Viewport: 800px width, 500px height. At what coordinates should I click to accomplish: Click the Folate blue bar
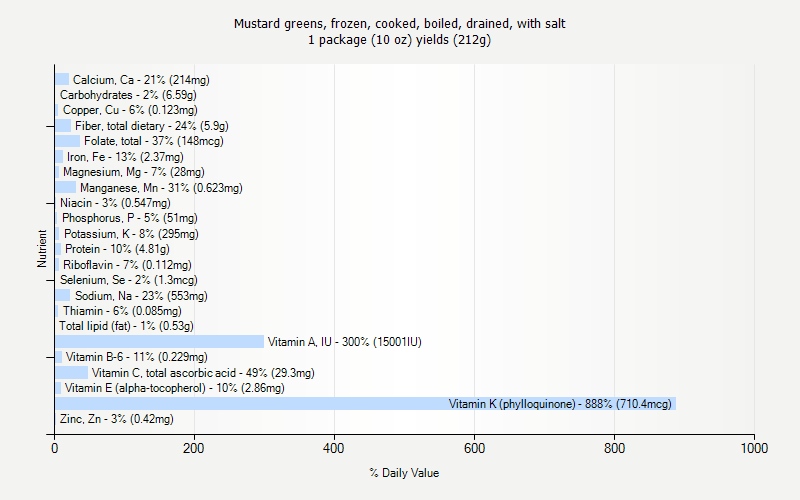click(67, 141)
